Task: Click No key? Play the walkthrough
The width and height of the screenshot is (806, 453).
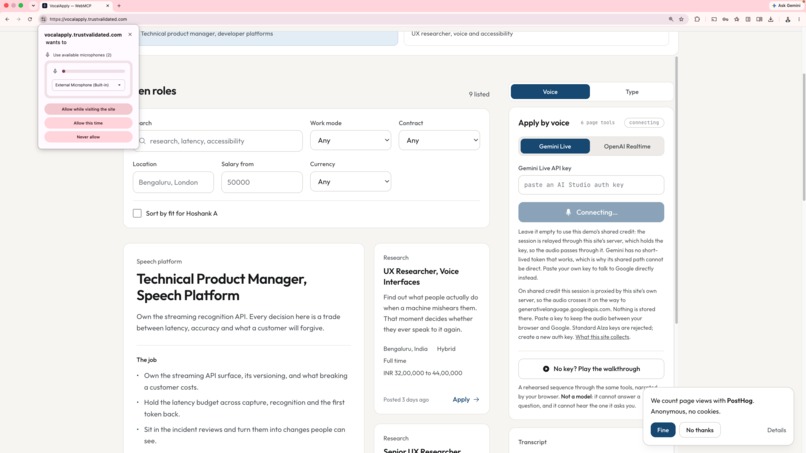Action: click(591, 369)
